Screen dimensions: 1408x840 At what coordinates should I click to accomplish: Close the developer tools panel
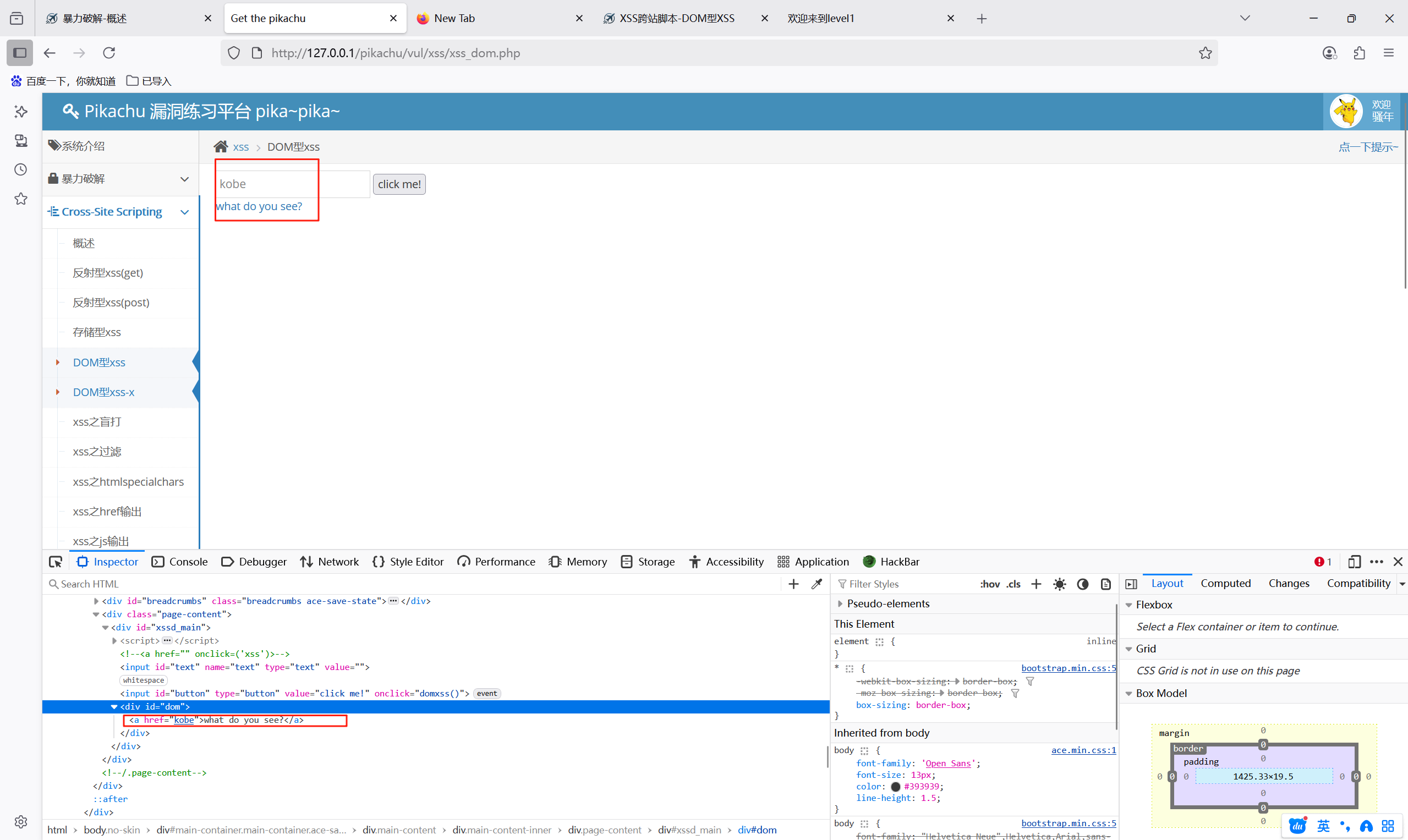click(1398, 562)
